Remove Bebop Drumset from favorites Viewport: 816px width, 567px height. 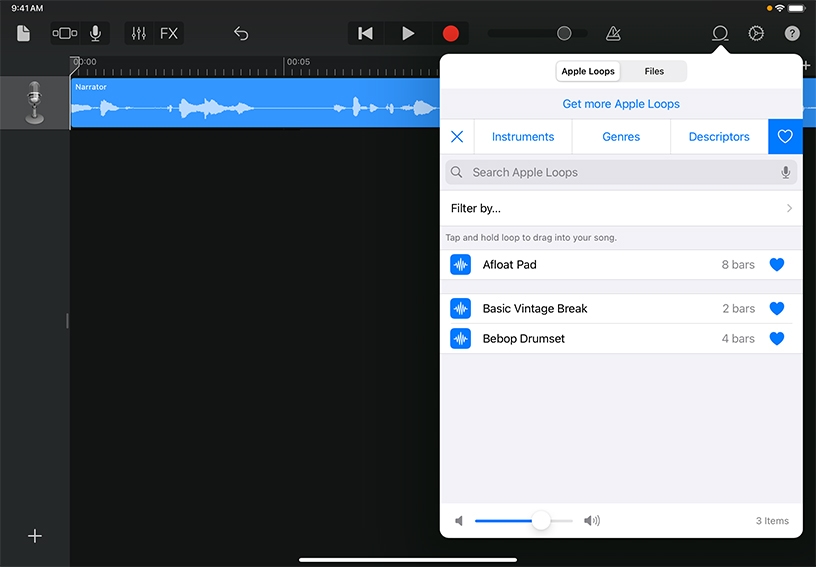click(x=777, y=339)
